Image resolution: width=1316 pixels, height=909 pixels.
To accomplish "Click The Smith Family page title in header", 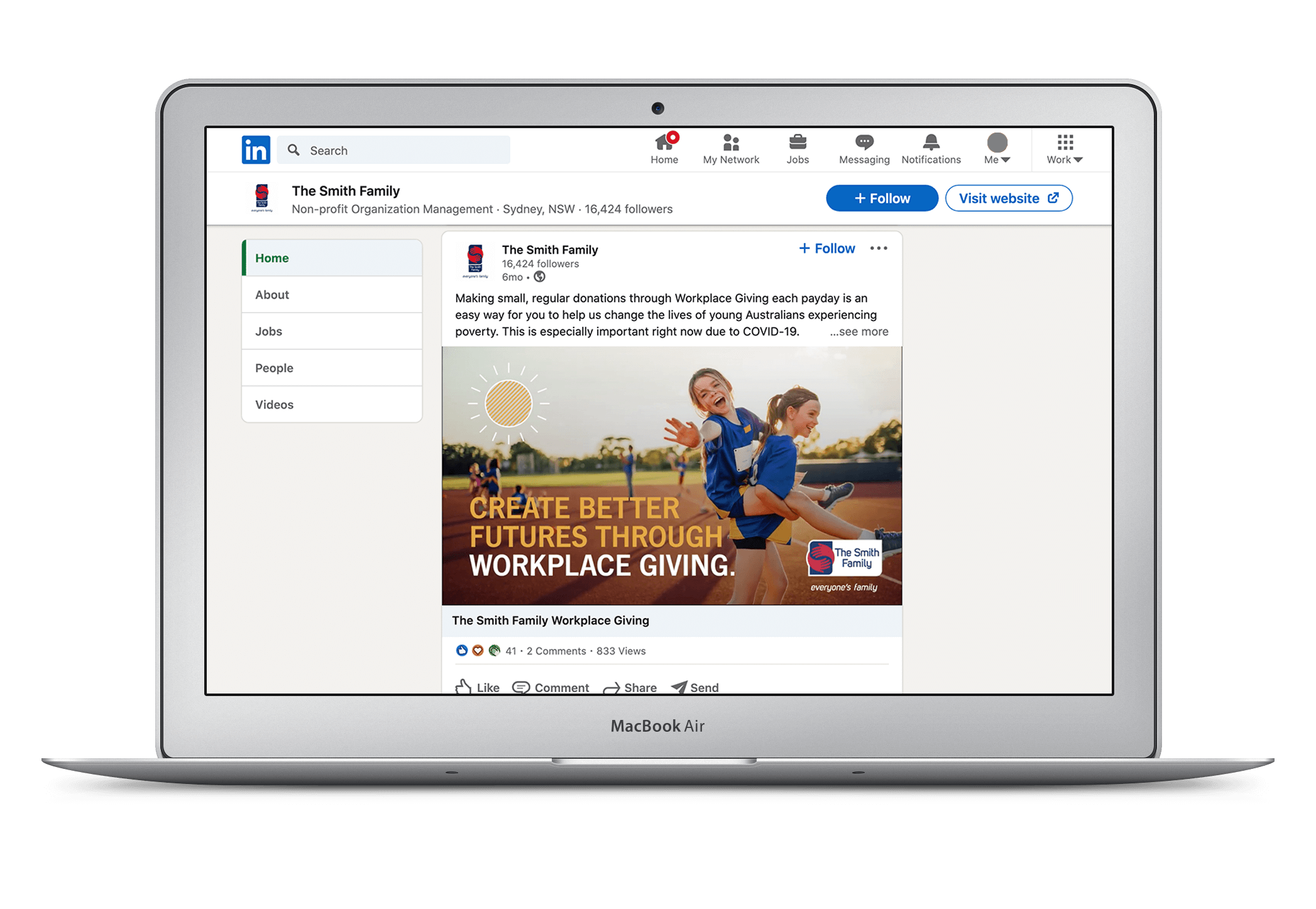I will (346, 191).
